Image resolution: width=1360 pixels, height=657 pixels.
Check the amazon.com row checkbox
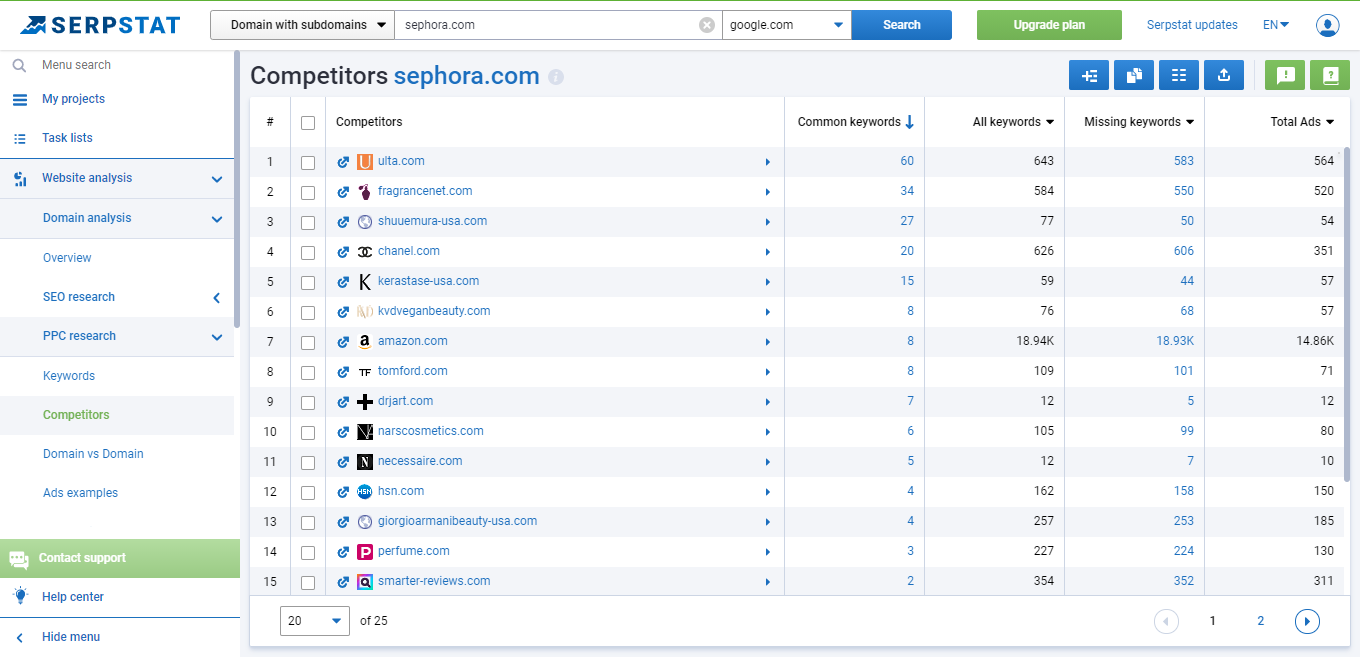[x=308, y=343]
